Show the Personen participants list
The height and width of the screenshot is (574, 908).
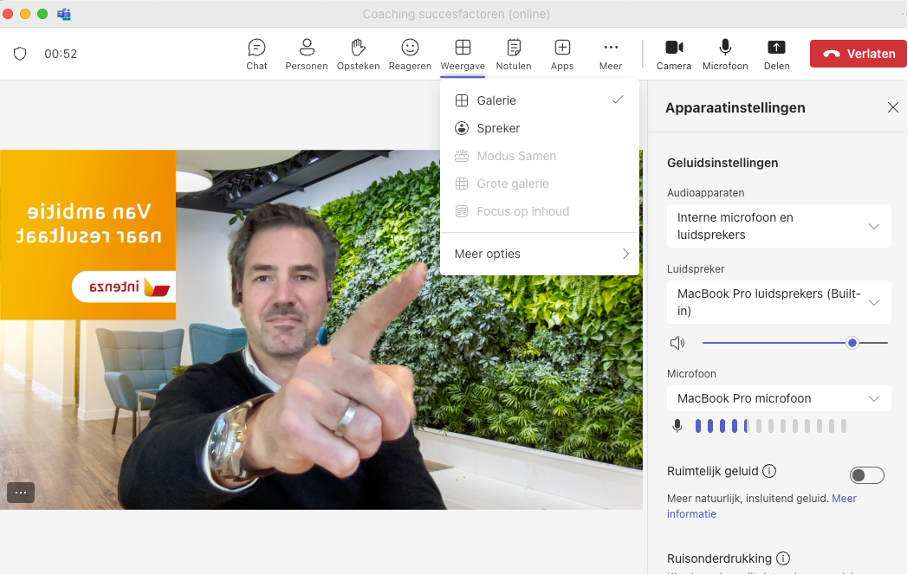click(x=306, y=53)
